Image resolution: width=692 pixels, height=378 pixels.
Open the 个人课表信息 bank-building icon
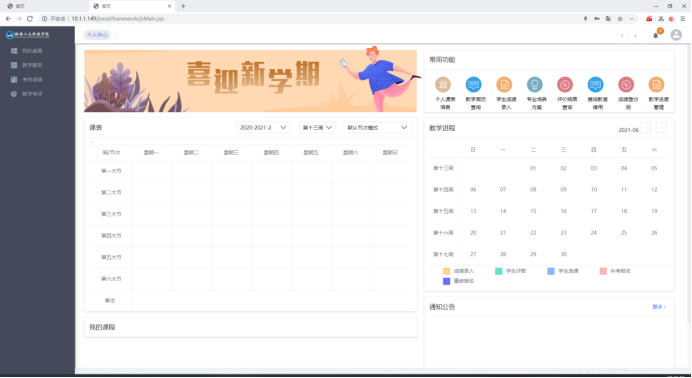point(443,84)
